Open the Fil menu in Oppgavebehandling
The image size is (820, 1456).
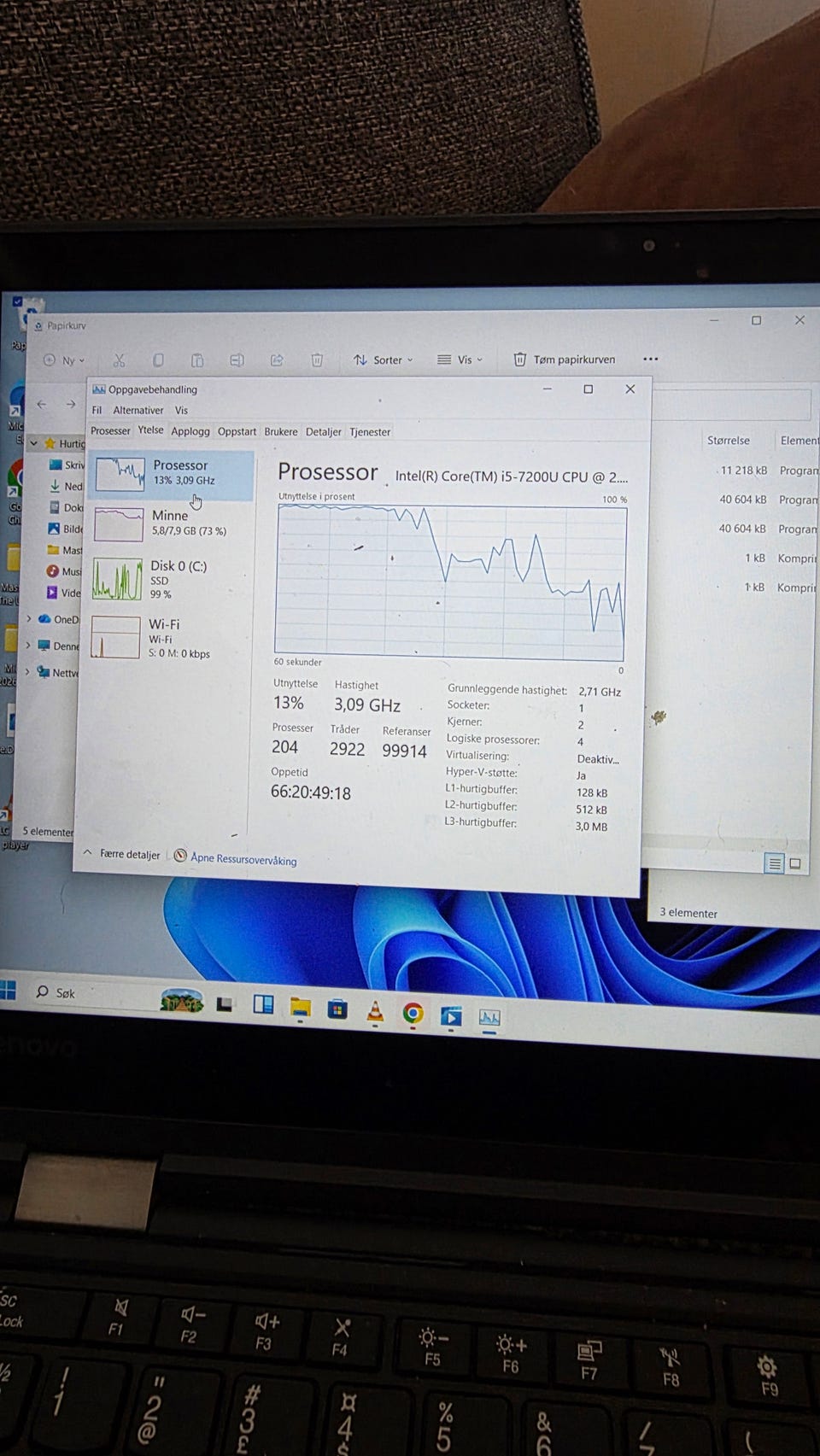tap(97, 410)
